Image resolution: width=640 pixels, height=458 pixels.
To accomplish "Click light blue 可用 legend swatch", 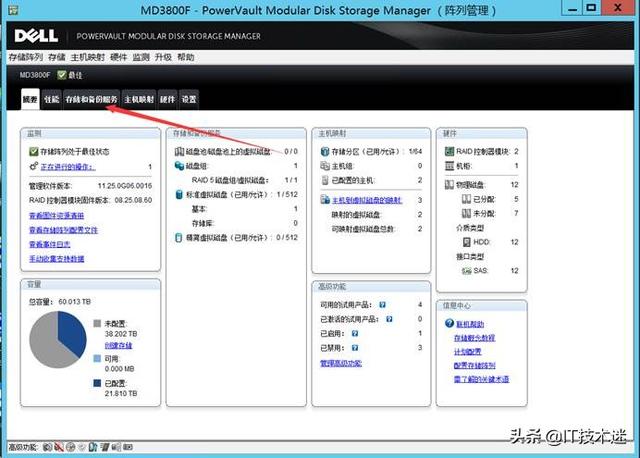I will 97,358.
